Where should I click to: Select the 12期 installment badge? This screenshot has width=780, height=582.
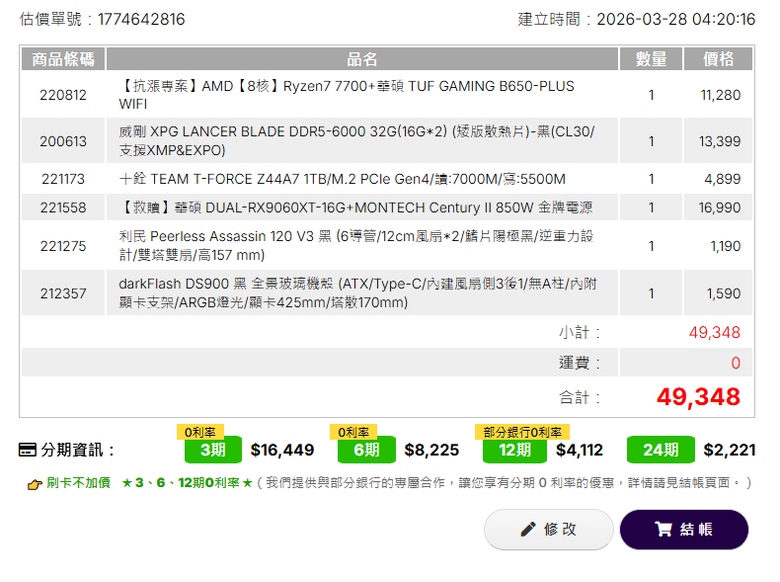tap(515, 450)
